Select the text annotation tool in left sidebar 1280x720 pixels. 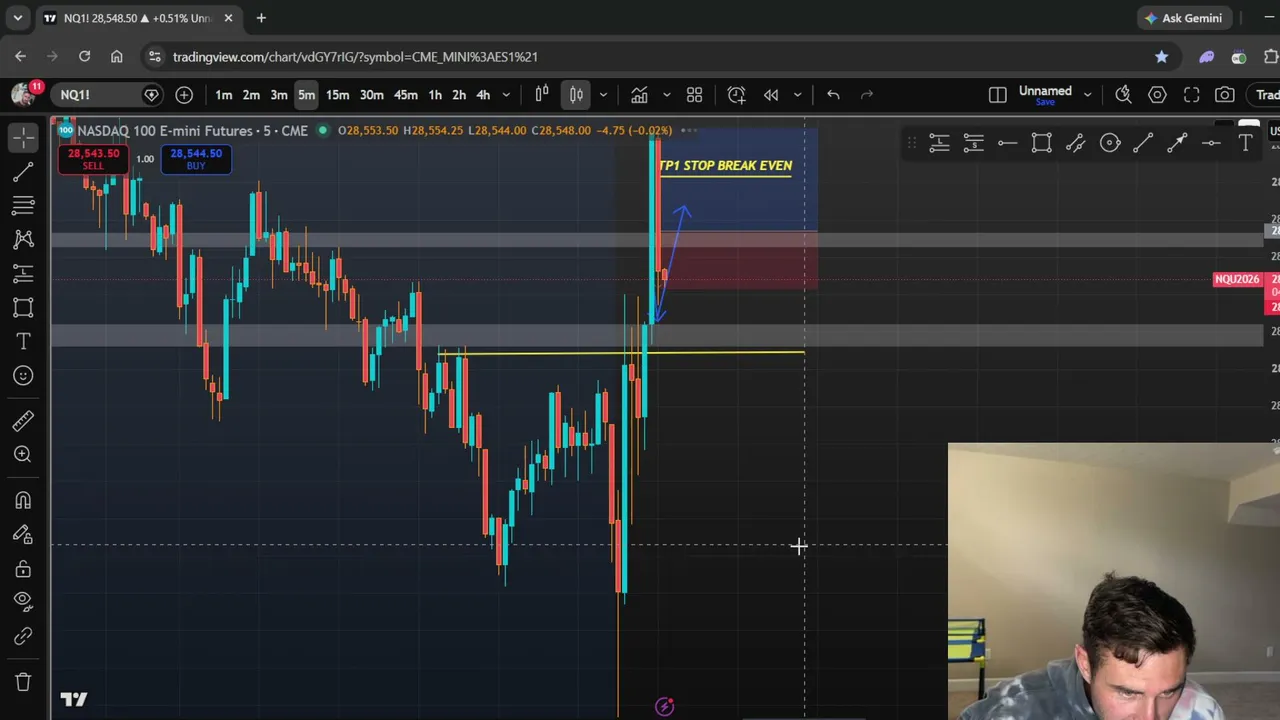point(23,342)
